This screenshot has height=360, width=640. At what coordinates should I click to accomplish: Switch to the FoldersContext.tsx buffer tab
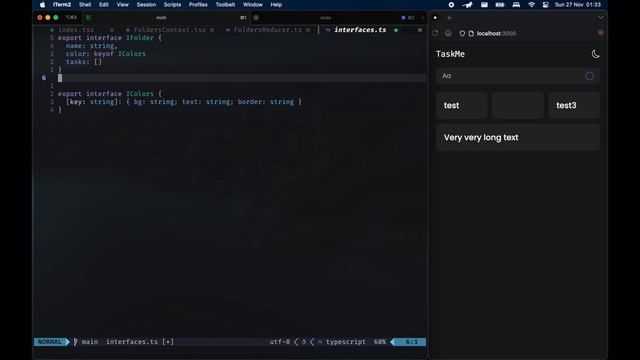169,30
